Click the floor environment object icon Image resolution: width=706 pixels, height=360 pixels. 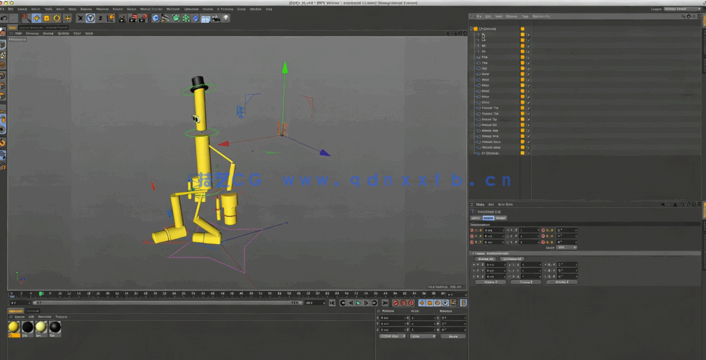(x=205, y=18)
